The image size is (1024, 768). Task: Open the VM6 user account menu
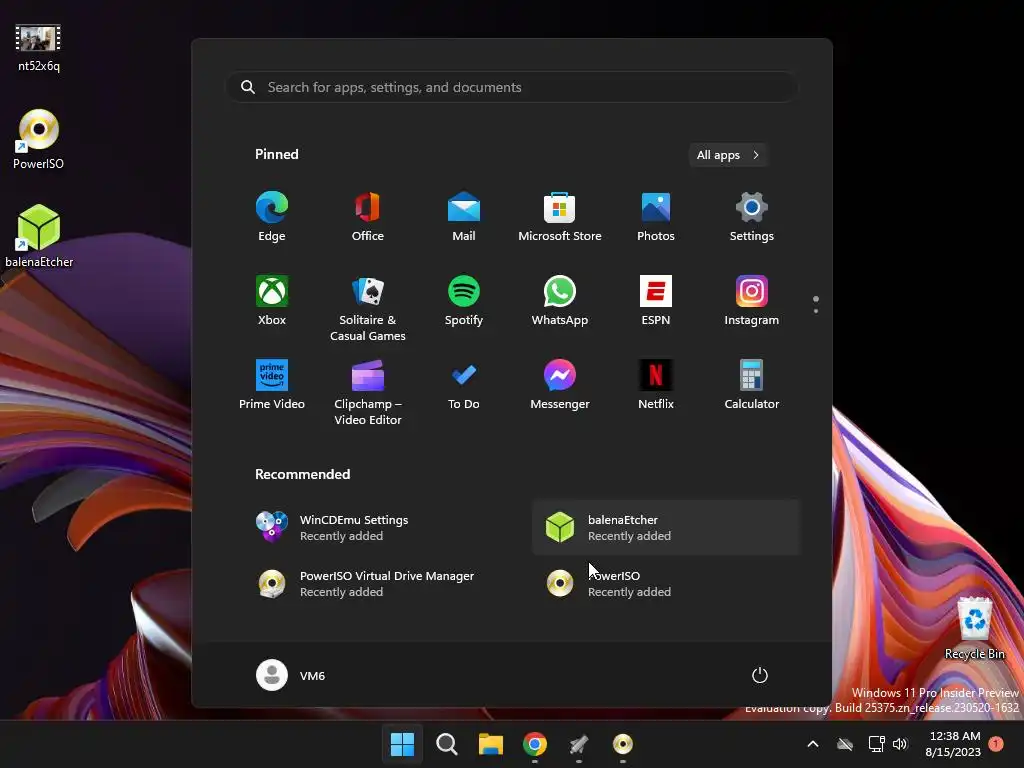[x=291, y=675]
